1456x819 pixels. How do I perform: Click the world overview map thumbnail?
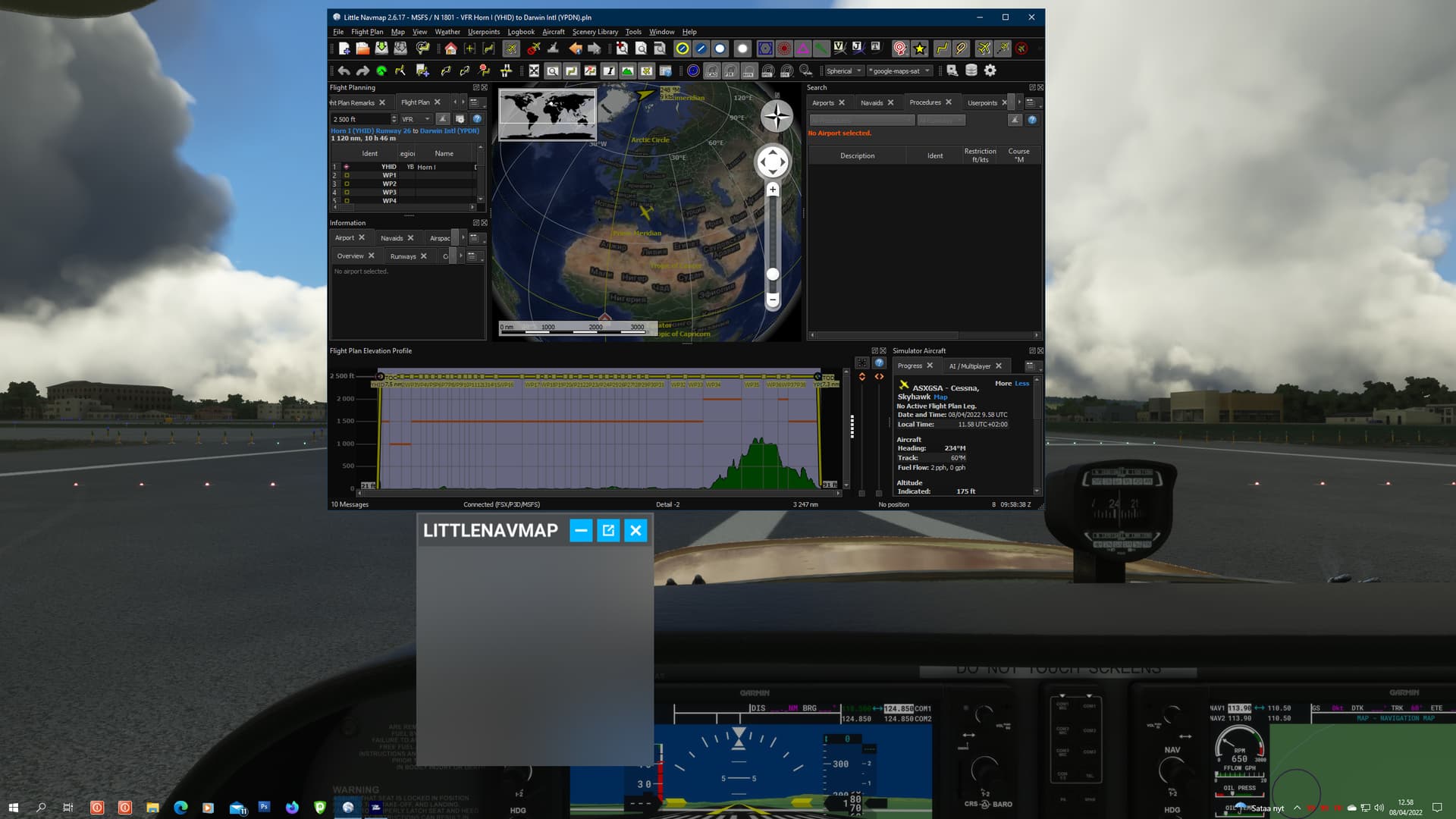click(x=547, y=115)
